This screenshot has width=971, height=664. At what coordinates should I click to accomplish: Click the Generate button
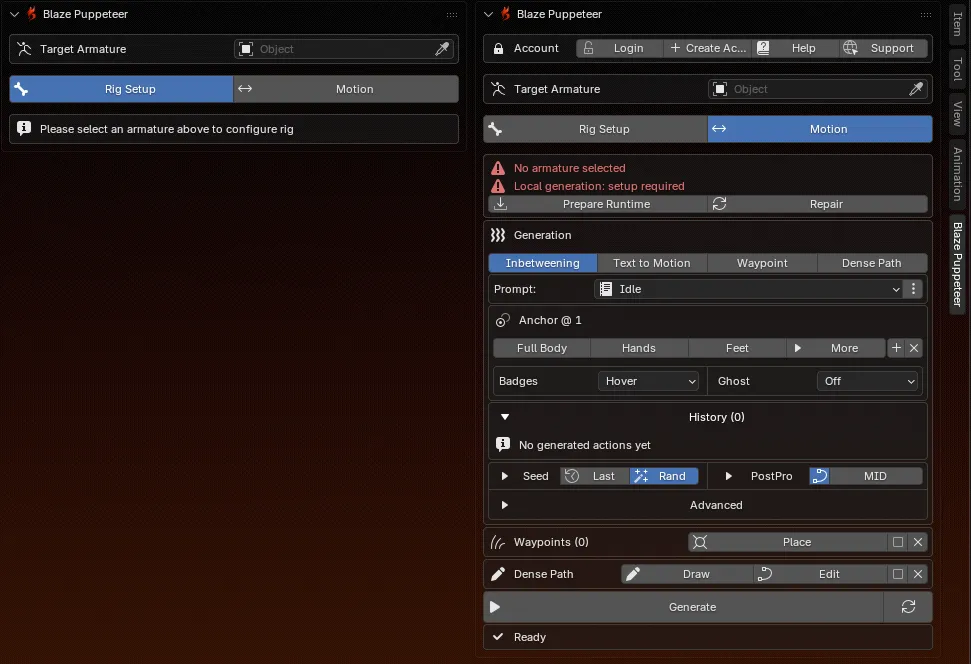coord(684,607)
